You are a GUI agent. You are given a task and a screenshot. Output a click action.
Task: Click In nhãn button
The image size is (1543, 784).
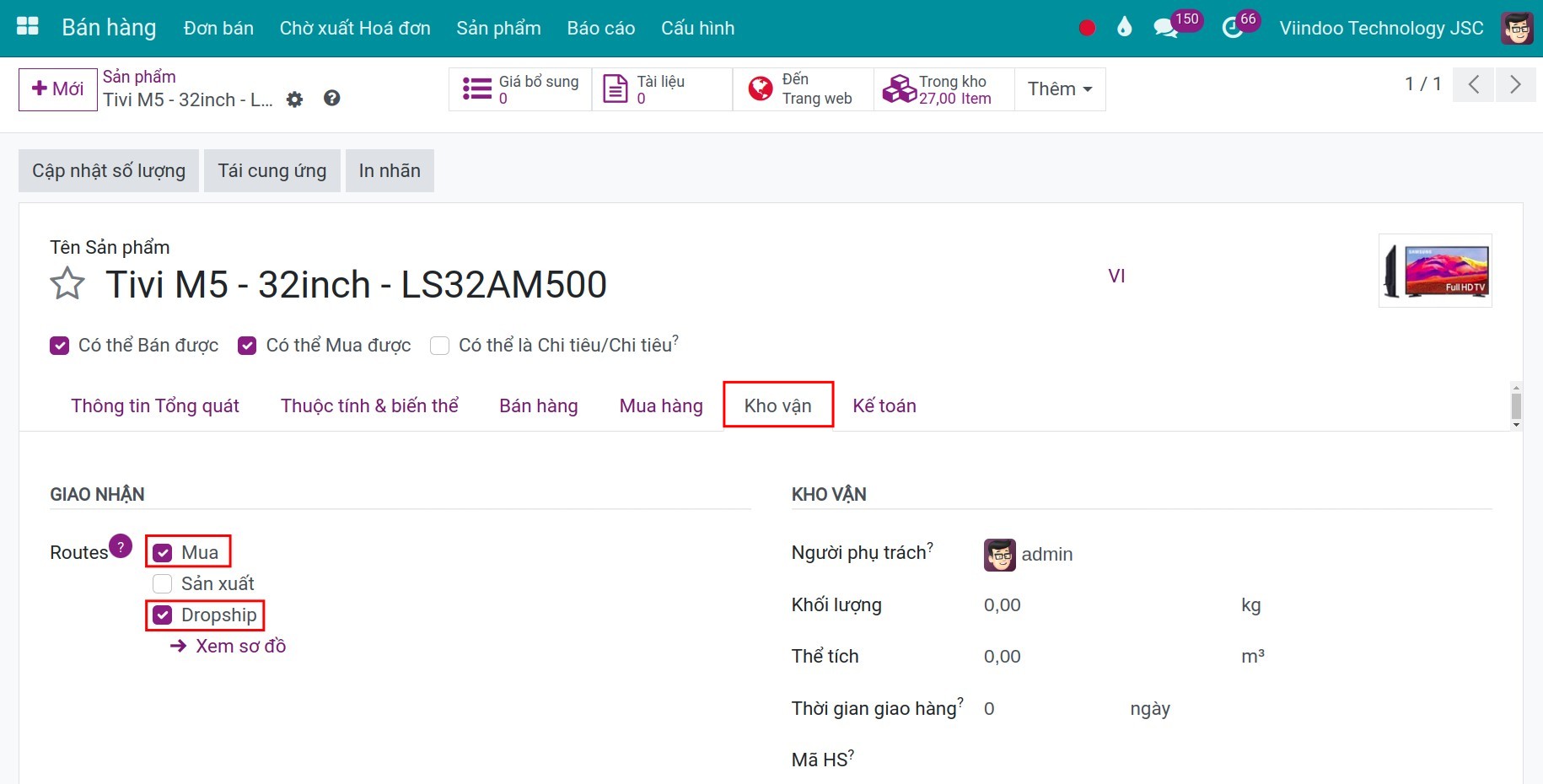[x=390, y=171]
